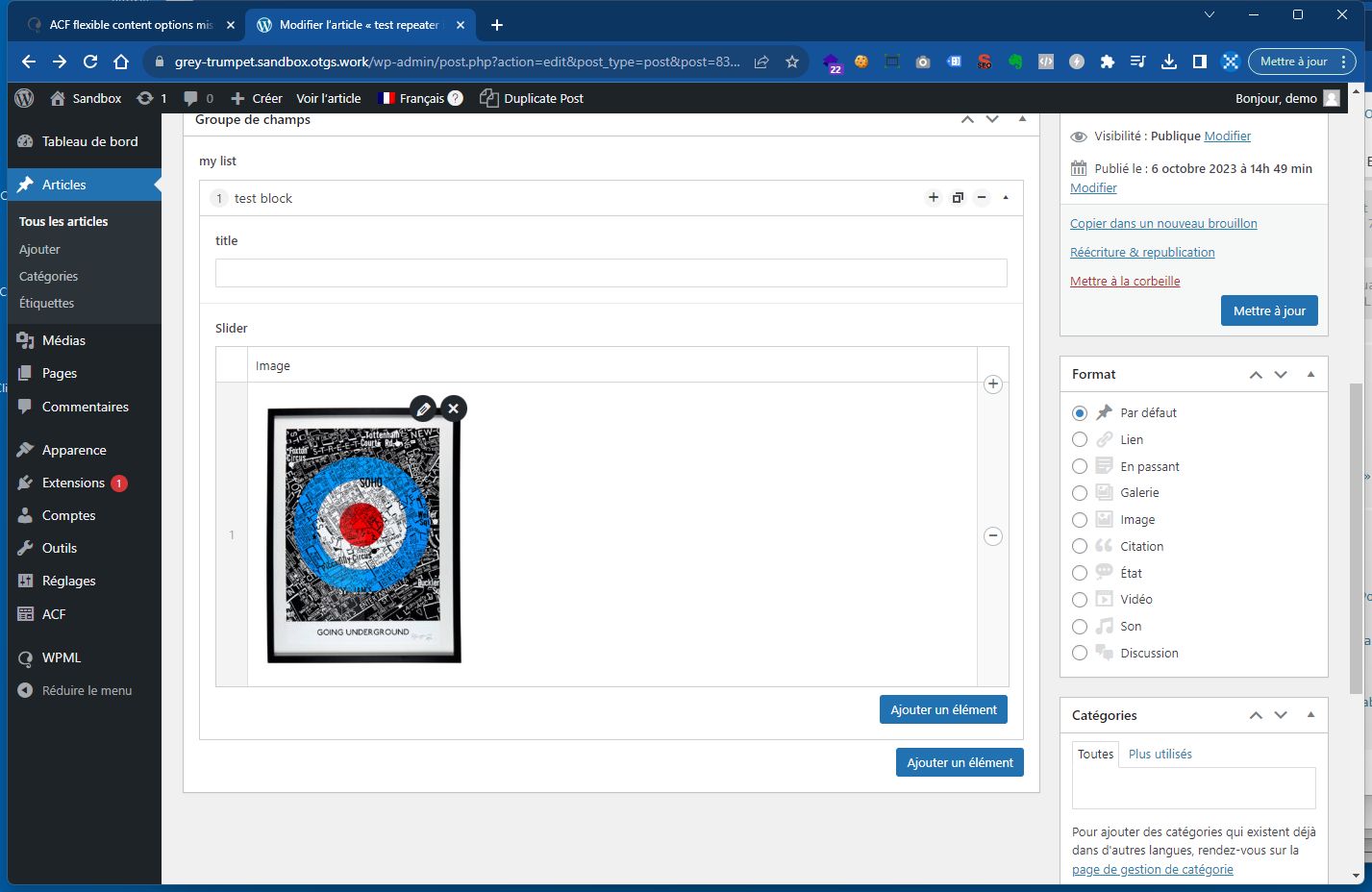Open comments bubble in admin bar

click(x=197, y=98)
